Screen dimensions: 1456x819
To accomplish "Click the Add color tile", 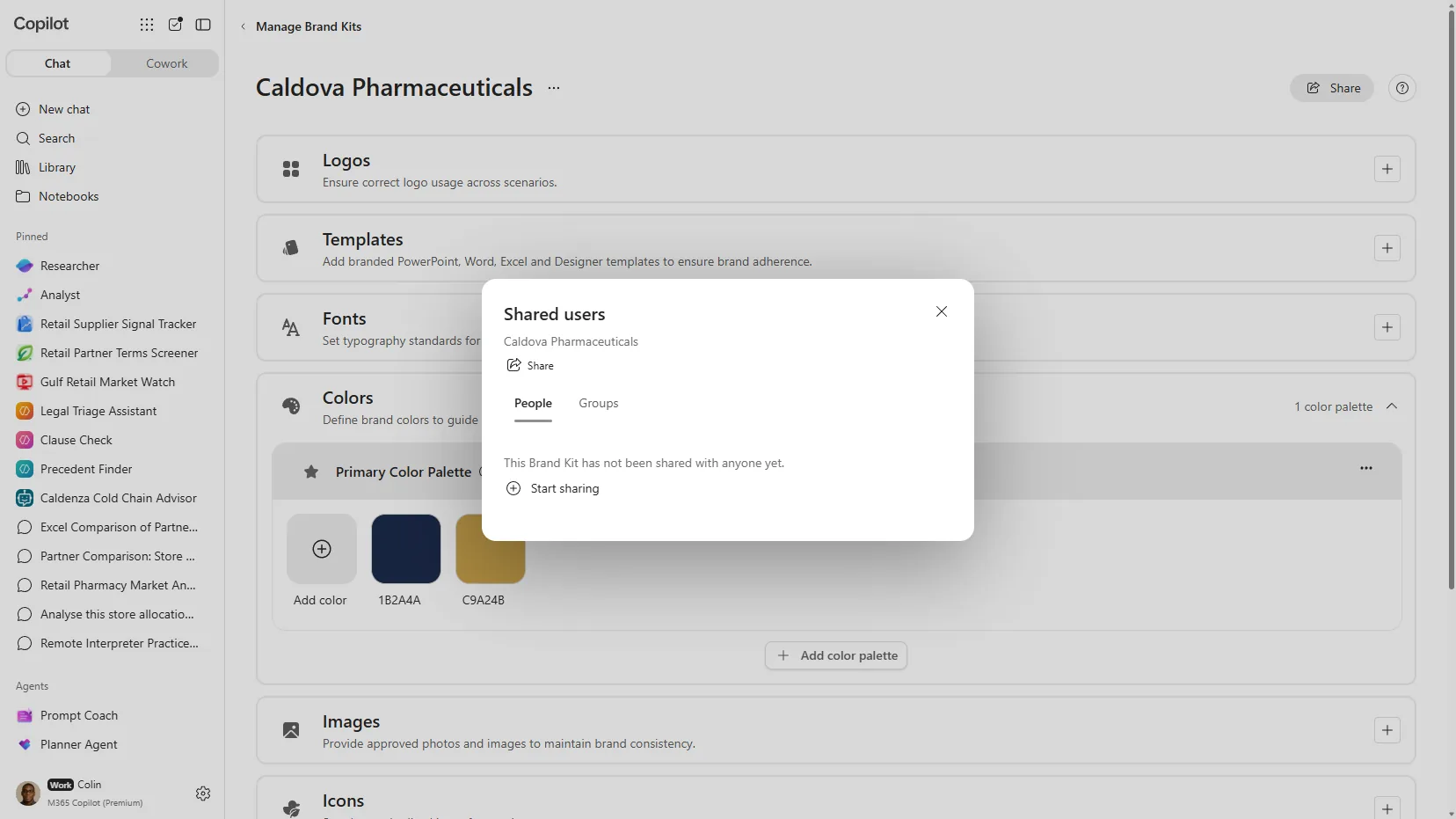I will tap(322, 549).
